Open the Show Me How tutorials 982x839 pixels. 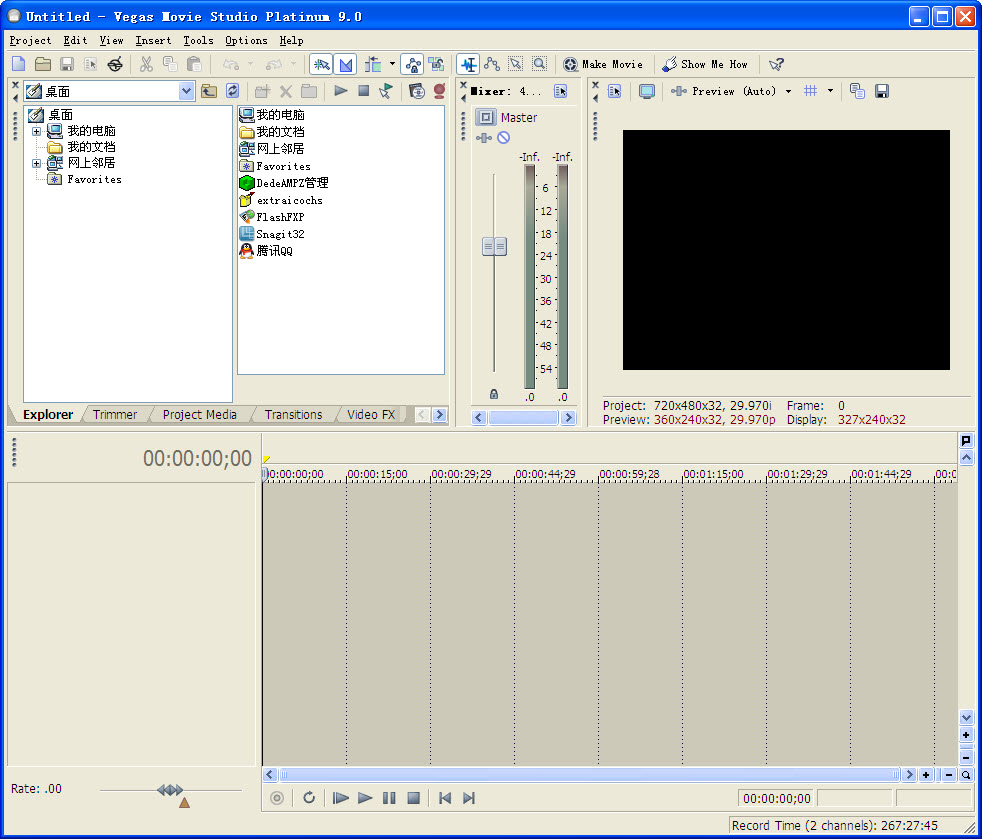pyautogui.click(x=705, y=64)
